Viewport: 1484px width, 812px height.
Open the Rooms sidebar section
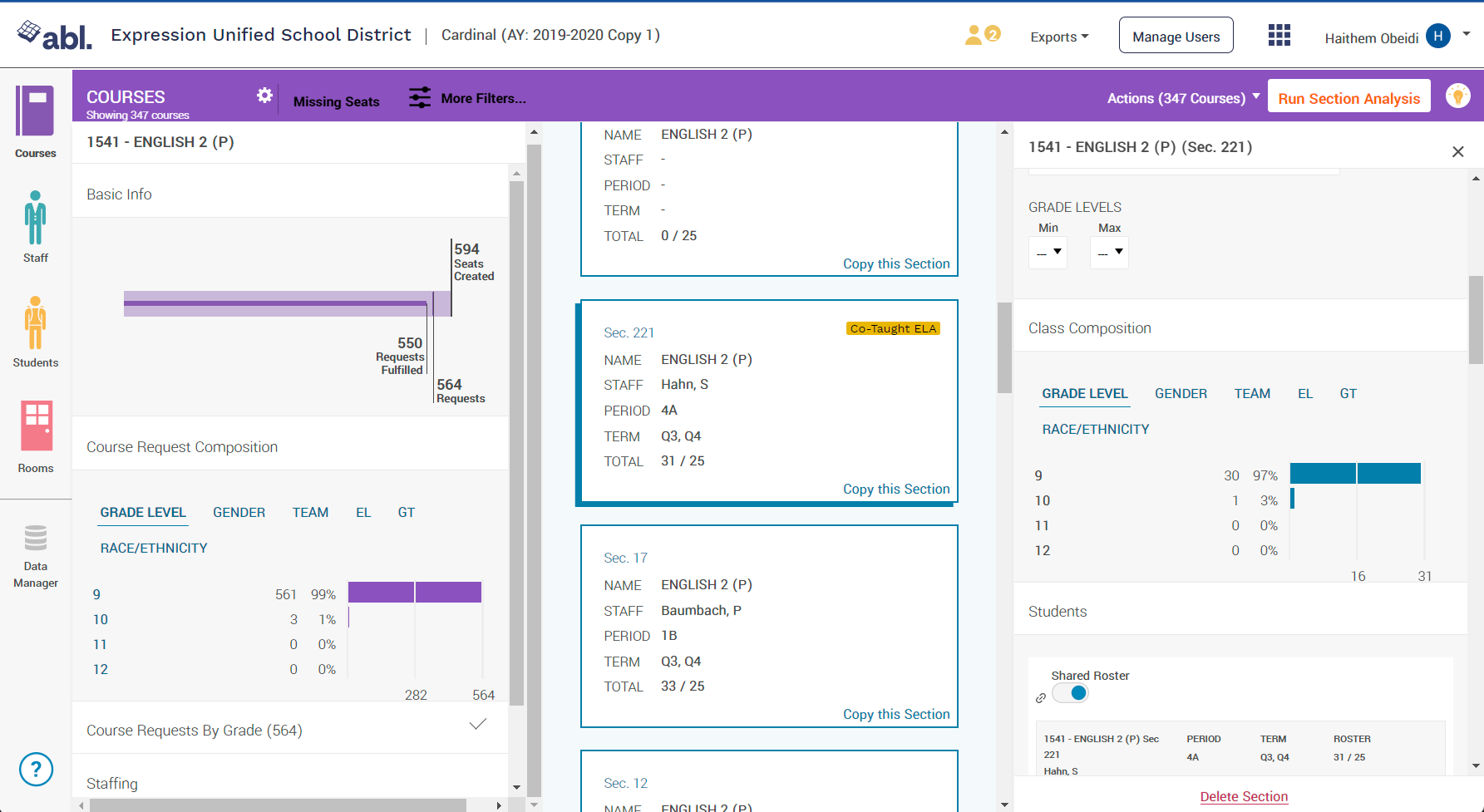(x=35, y=437)
